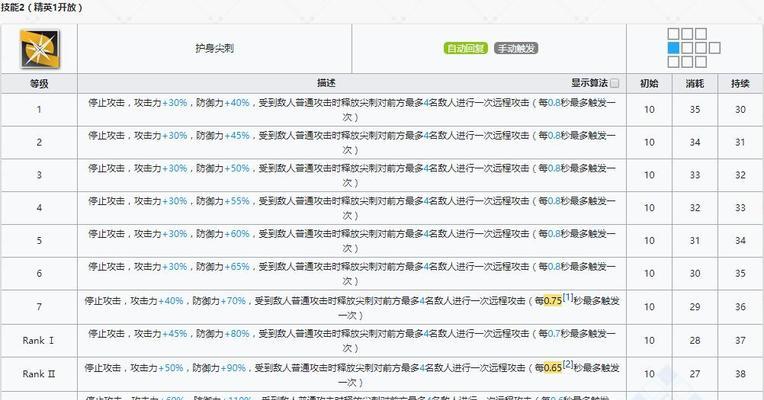Select level 1 row label

pos(39,110)
